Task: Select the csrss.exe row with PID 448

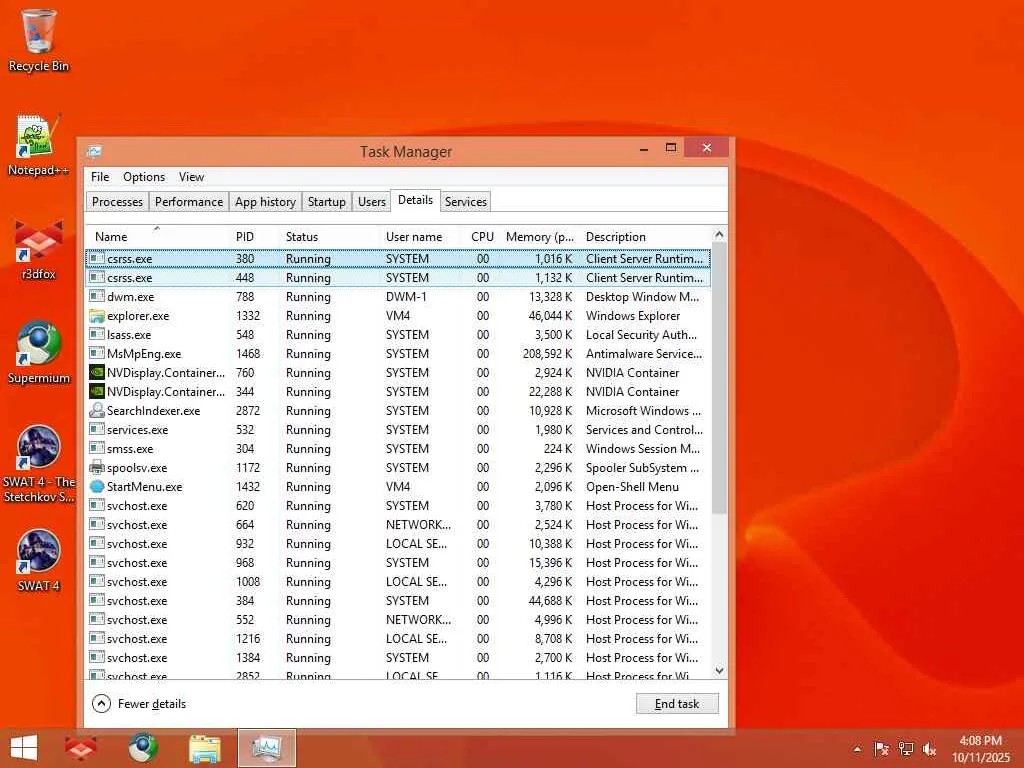Action: (x=398, y=278)
